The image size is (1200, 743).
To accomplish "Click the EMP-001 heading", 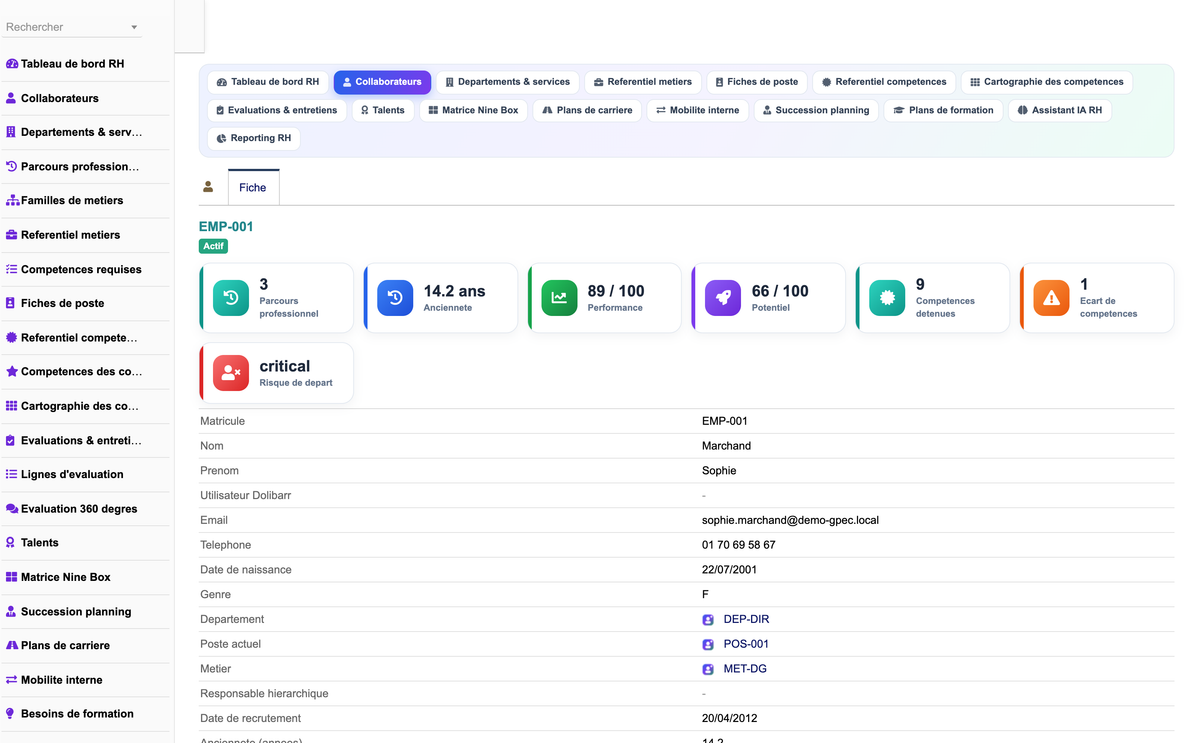I will (x=226, y=227).
